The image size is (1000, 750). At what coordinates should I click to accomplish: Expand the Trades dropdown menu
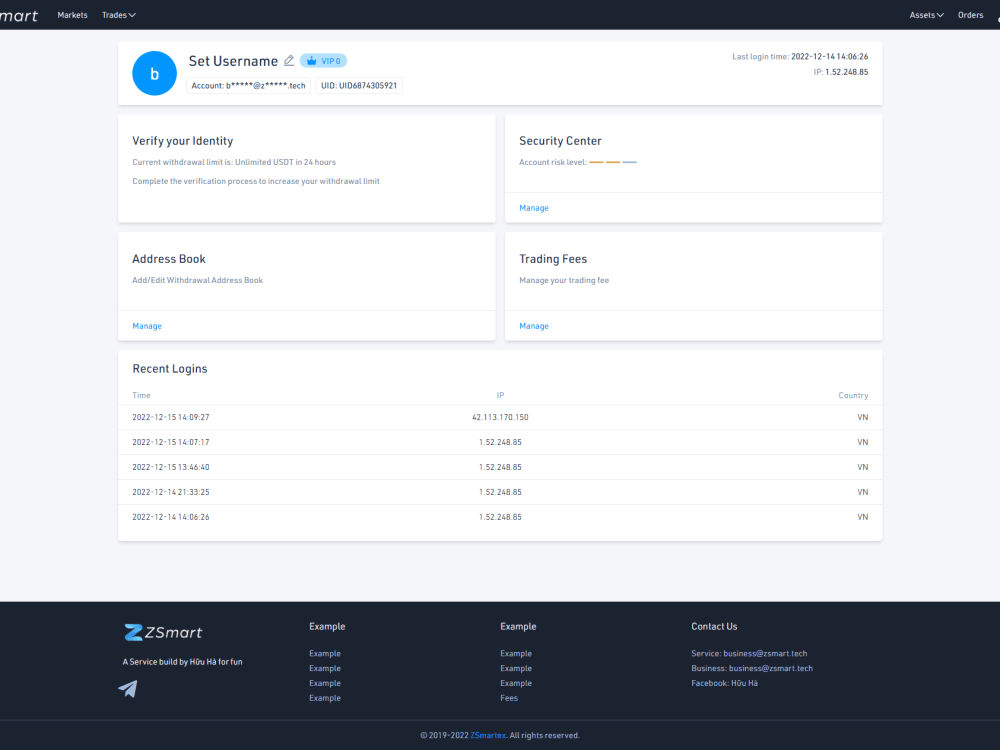(x=119, y=15)
